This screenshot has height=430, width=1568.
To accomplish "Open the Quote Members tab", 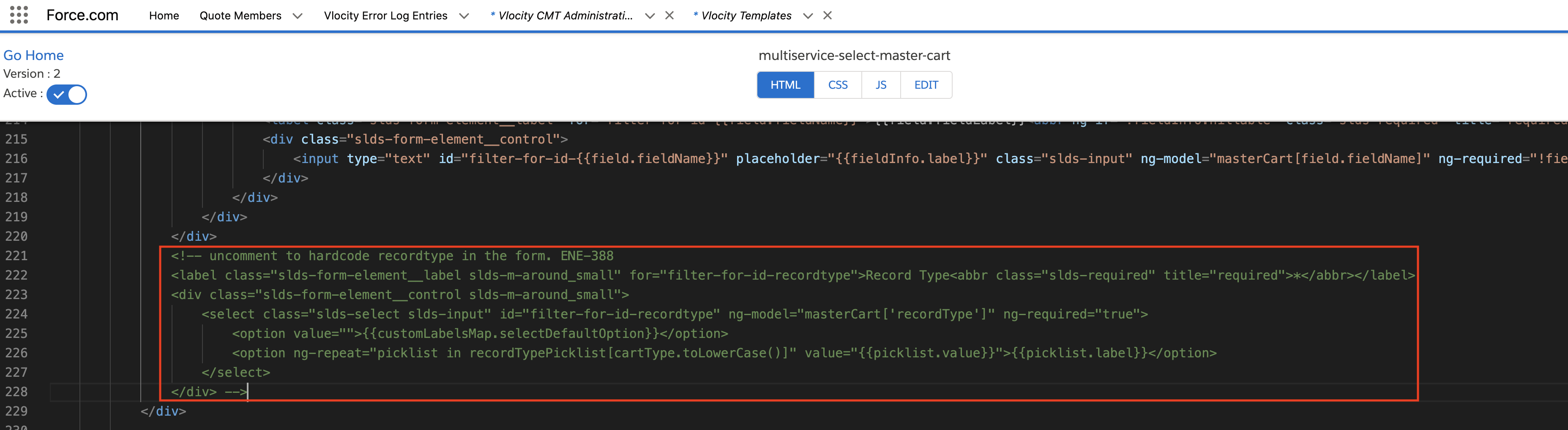I will click(240, 16).
